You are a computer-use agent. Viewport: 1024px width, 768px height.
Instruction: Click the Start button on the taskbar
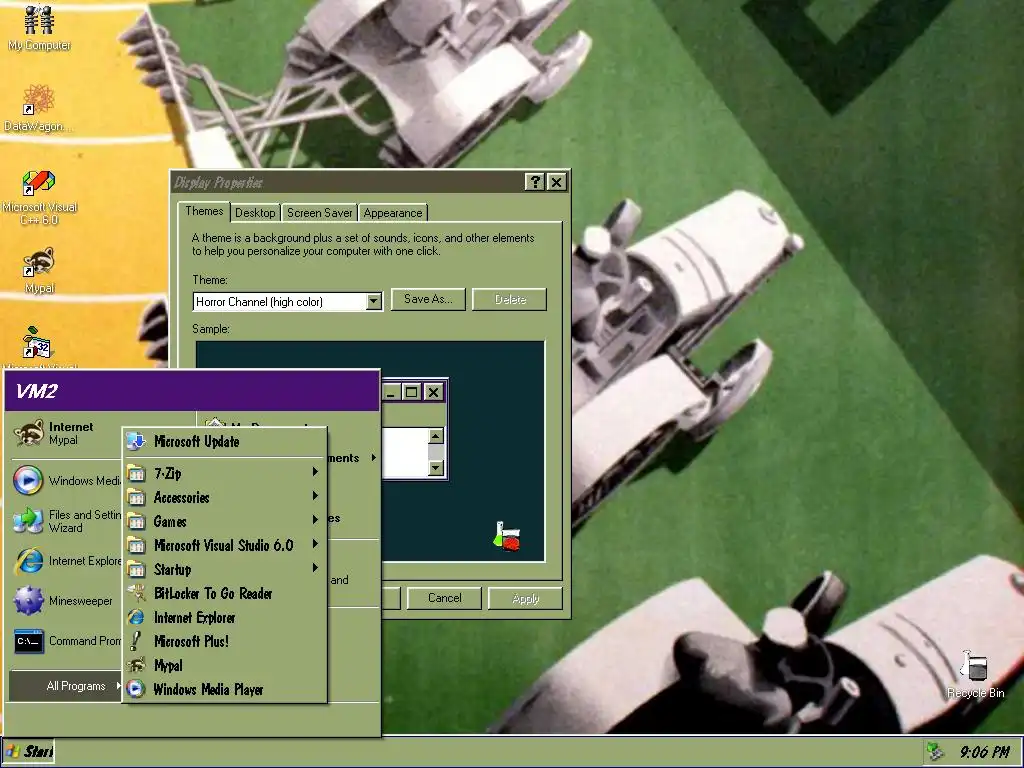[x=29, y=752]
